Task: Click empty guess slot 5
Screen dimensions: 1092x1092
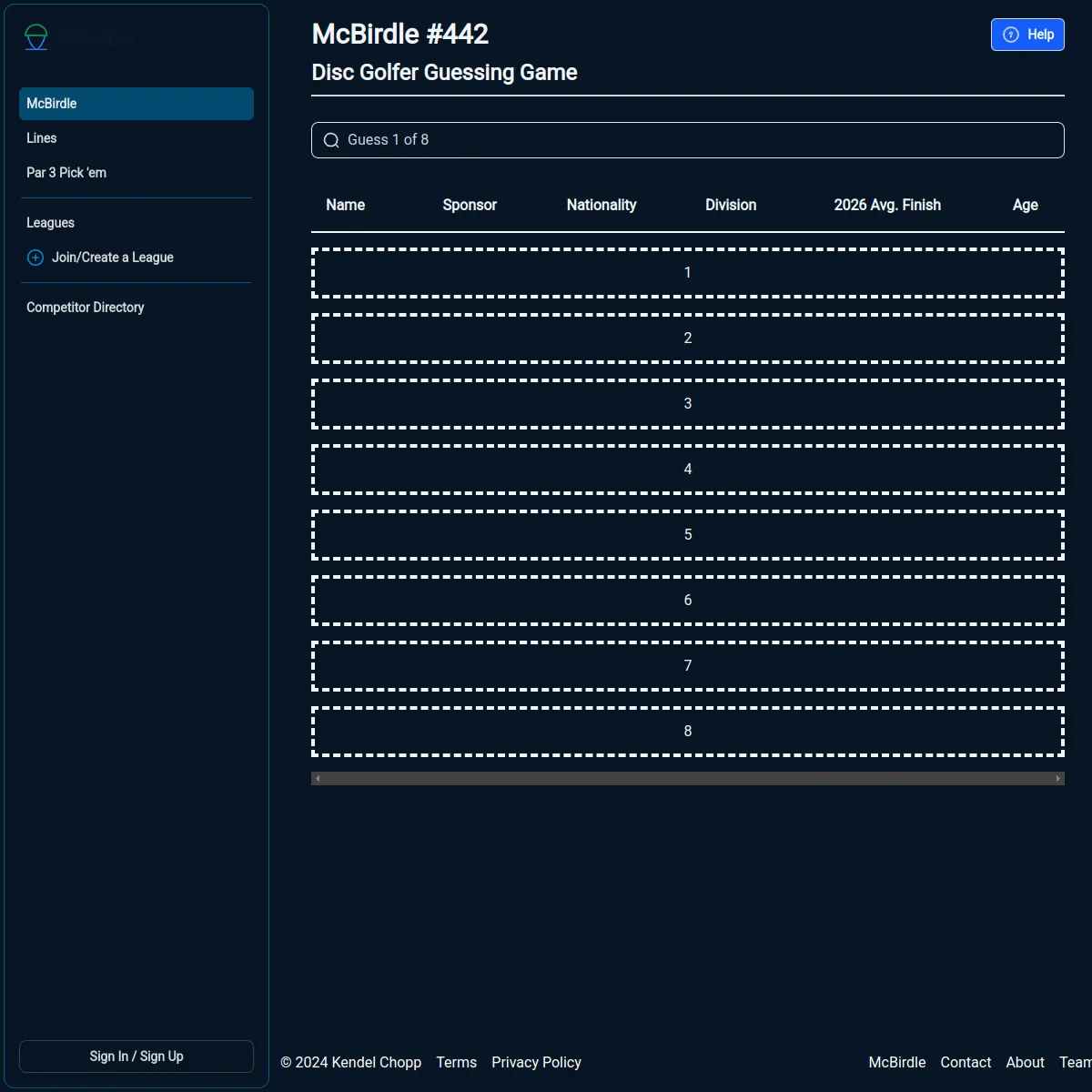Action: pyautogui.click(x=688, y=535)
